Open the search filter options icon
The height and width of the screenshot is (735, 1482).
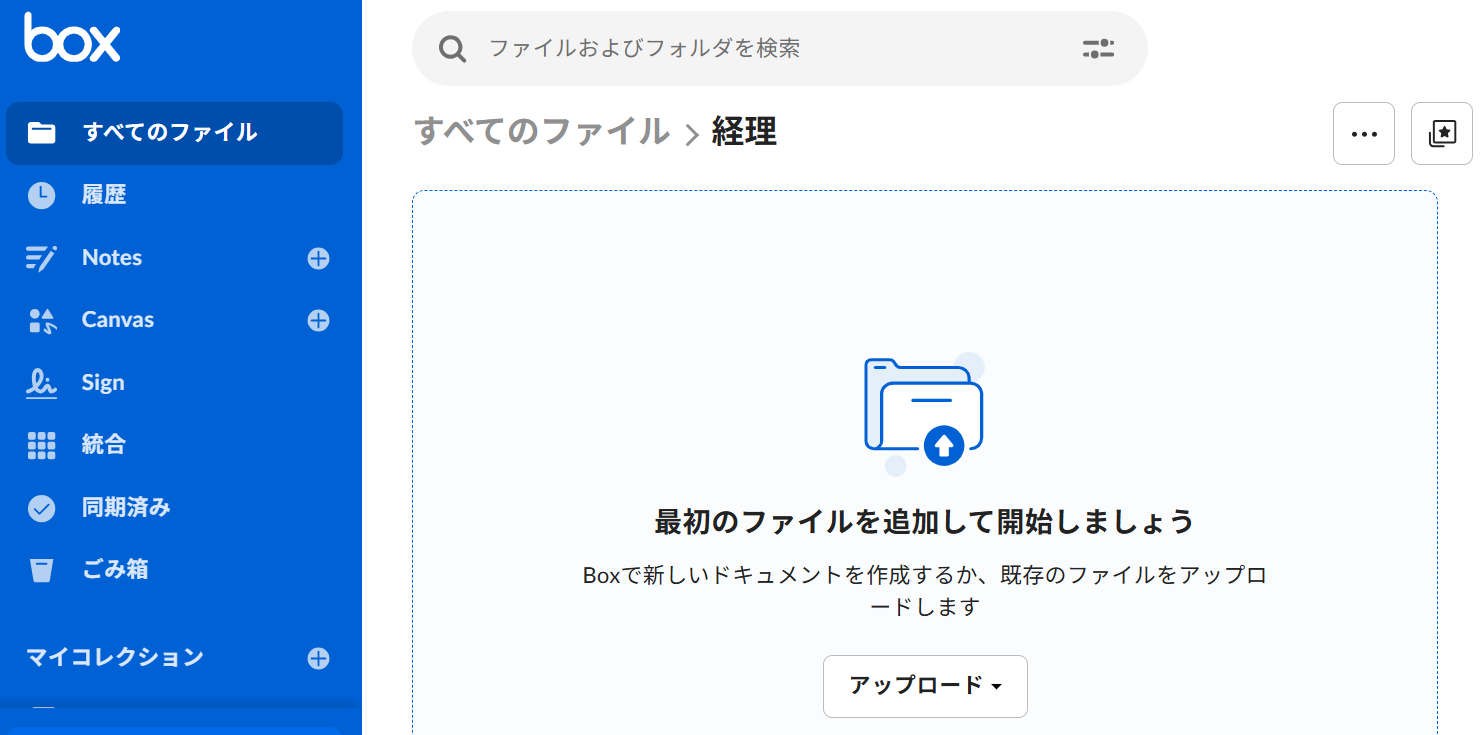pos(1098,48)
